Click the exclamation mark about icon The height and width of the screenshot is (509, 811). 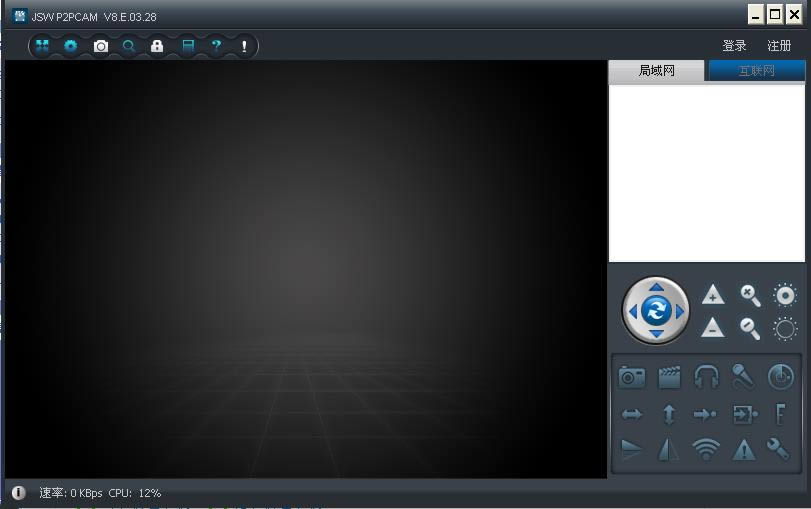[x=244, y=46]
